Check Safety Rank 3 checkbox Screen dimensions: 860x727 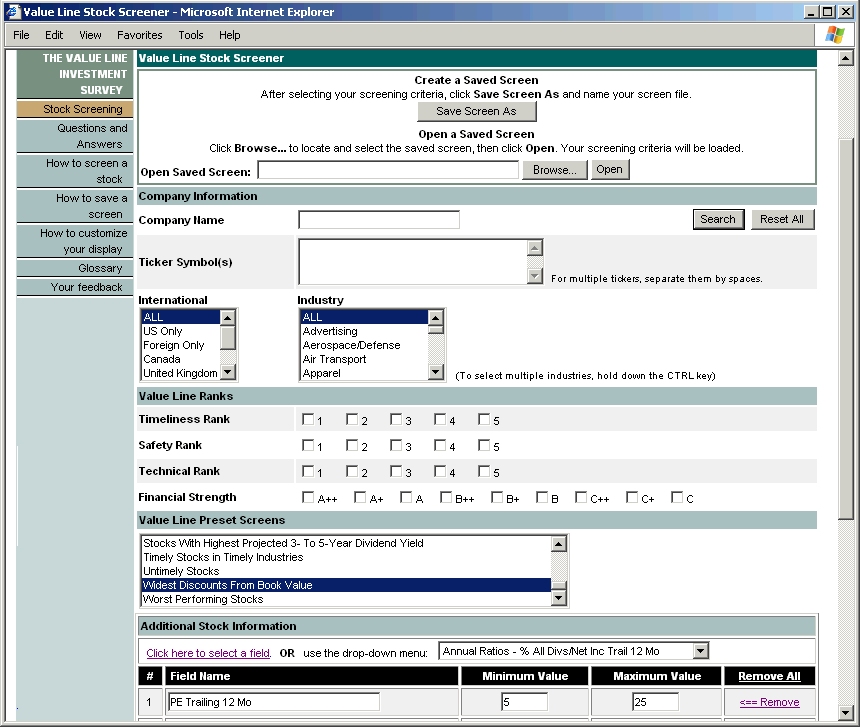tap(396, 445)
